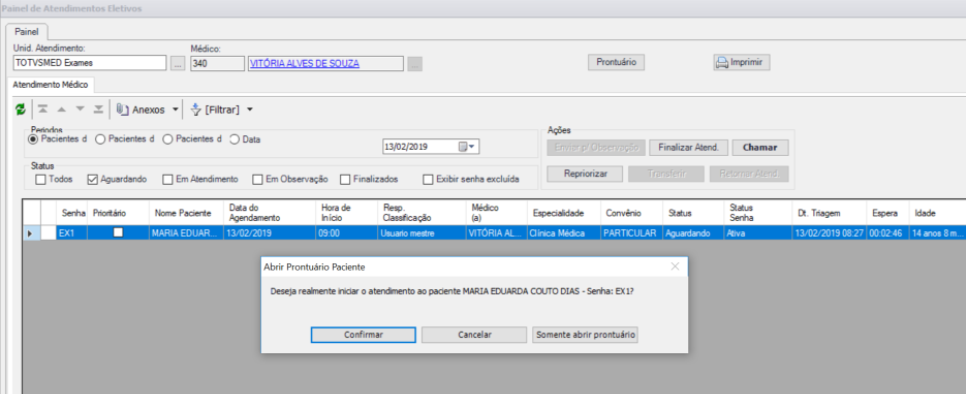Browse Unid. Atendimento lookup button
Image resolution: width=966 pixels, height=394 pixels.
pyautogui.click(x=177, y=63)
